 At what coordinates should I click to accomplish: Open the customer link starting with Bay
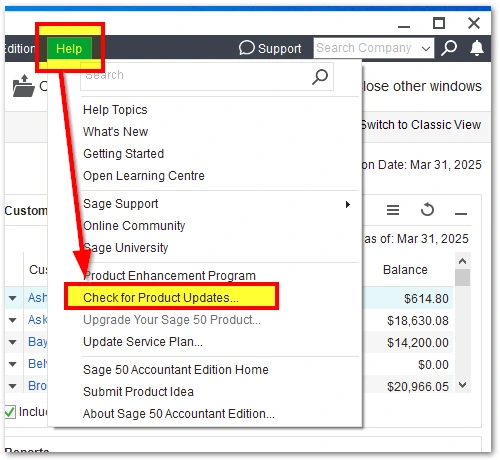pyautogui.click(x=37, y=342)
